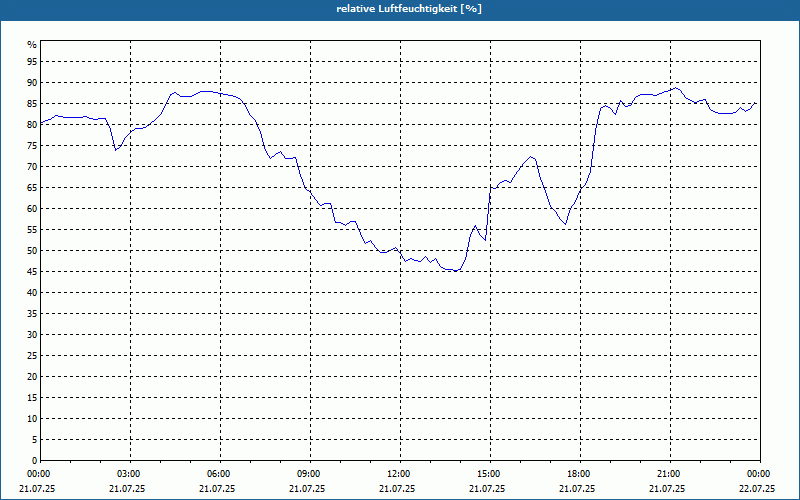The height and width of the screenshot is (500, 800).
Task: Click the 80 y-axis label
Action: (32, 124)
